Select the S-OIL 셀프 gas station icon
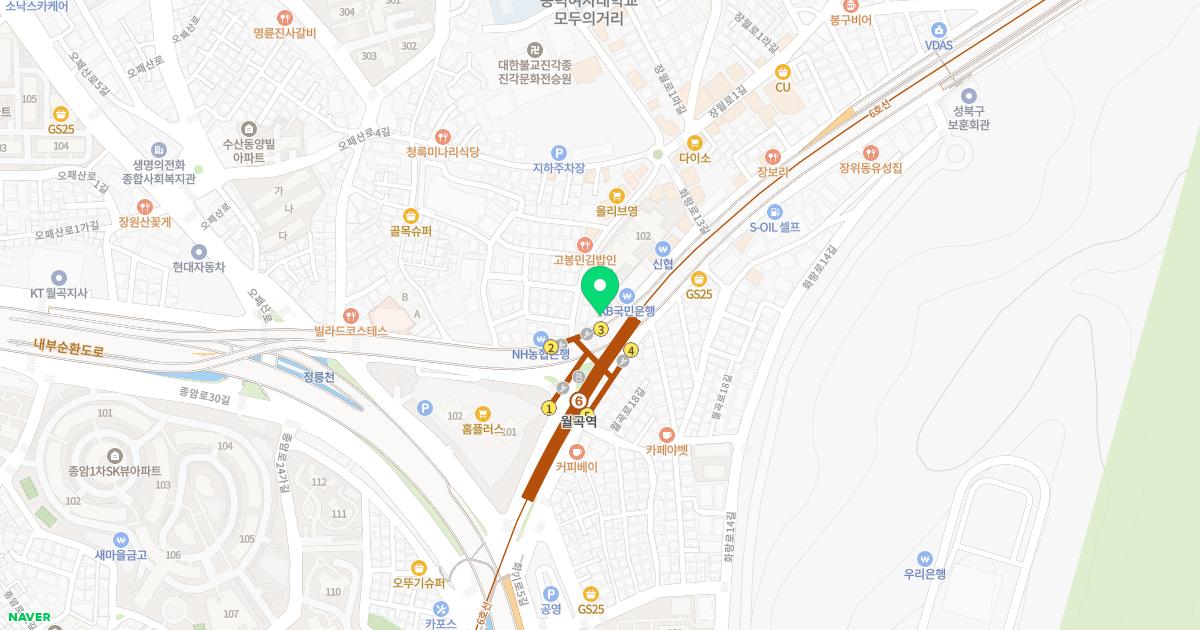 [774, 211]
